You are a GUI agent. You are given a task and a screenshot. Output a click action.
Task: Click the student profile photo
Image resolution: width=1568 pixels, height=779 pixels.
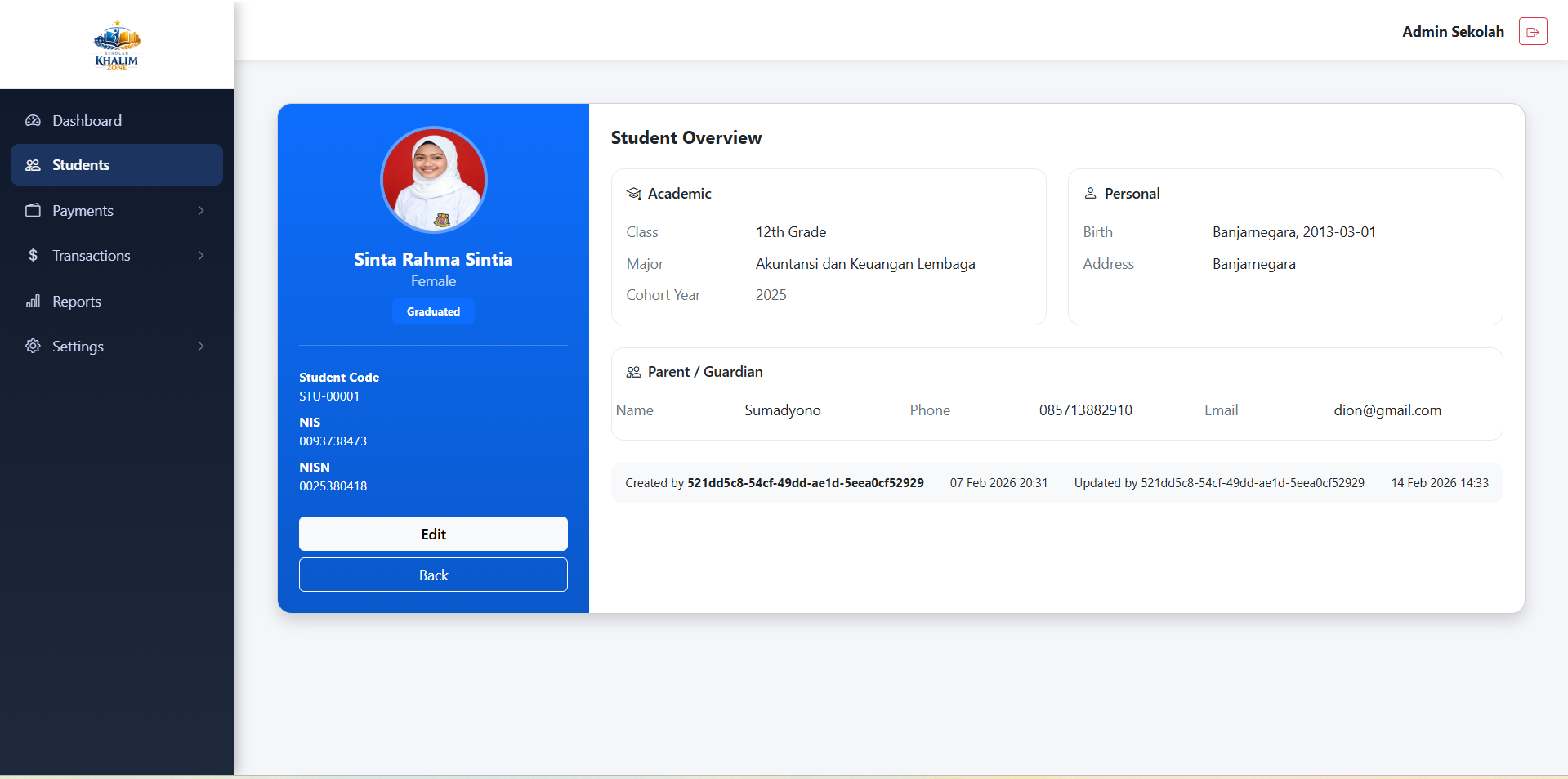point(433,180)
